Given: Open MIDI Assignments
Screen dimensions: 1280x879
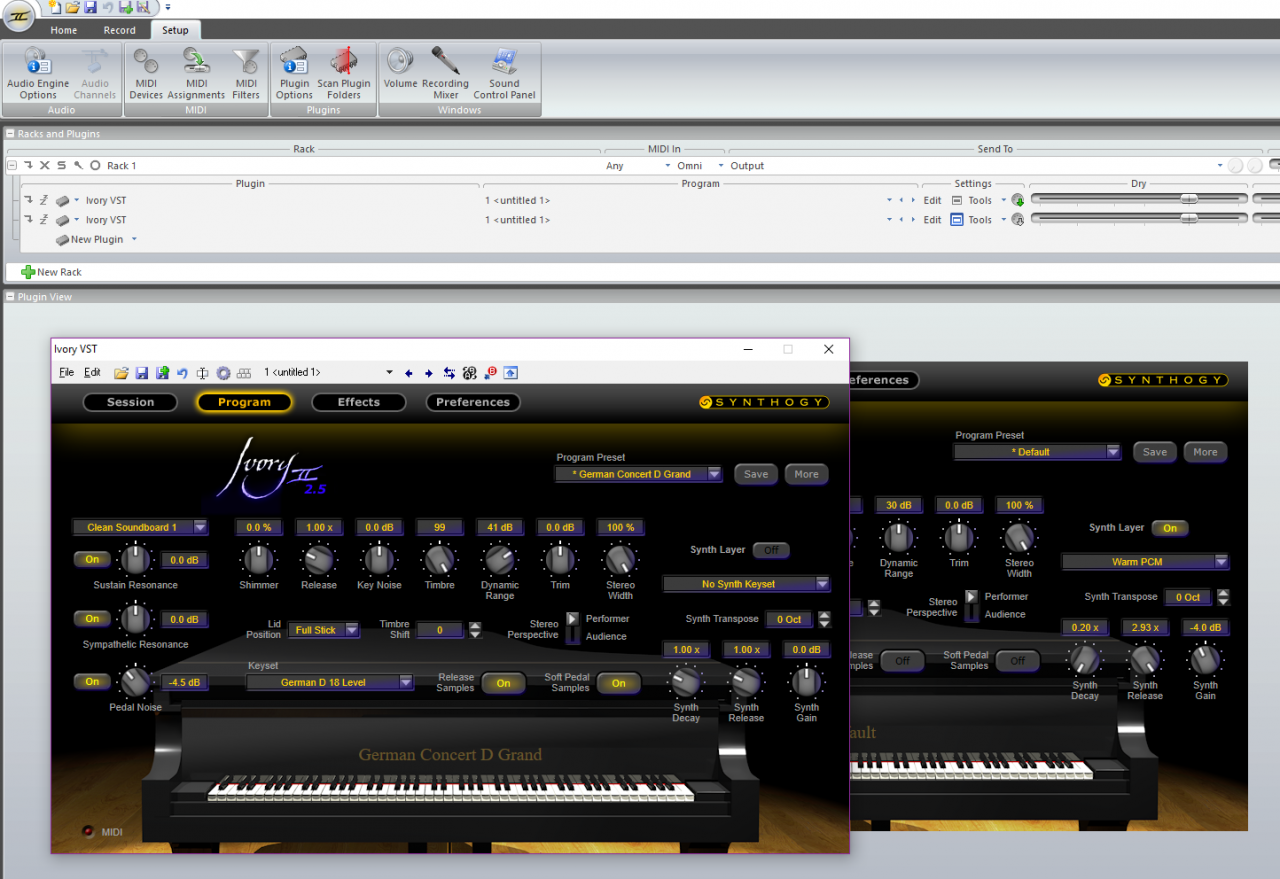Looking at the screenshot, I should [x=196, y=74].
